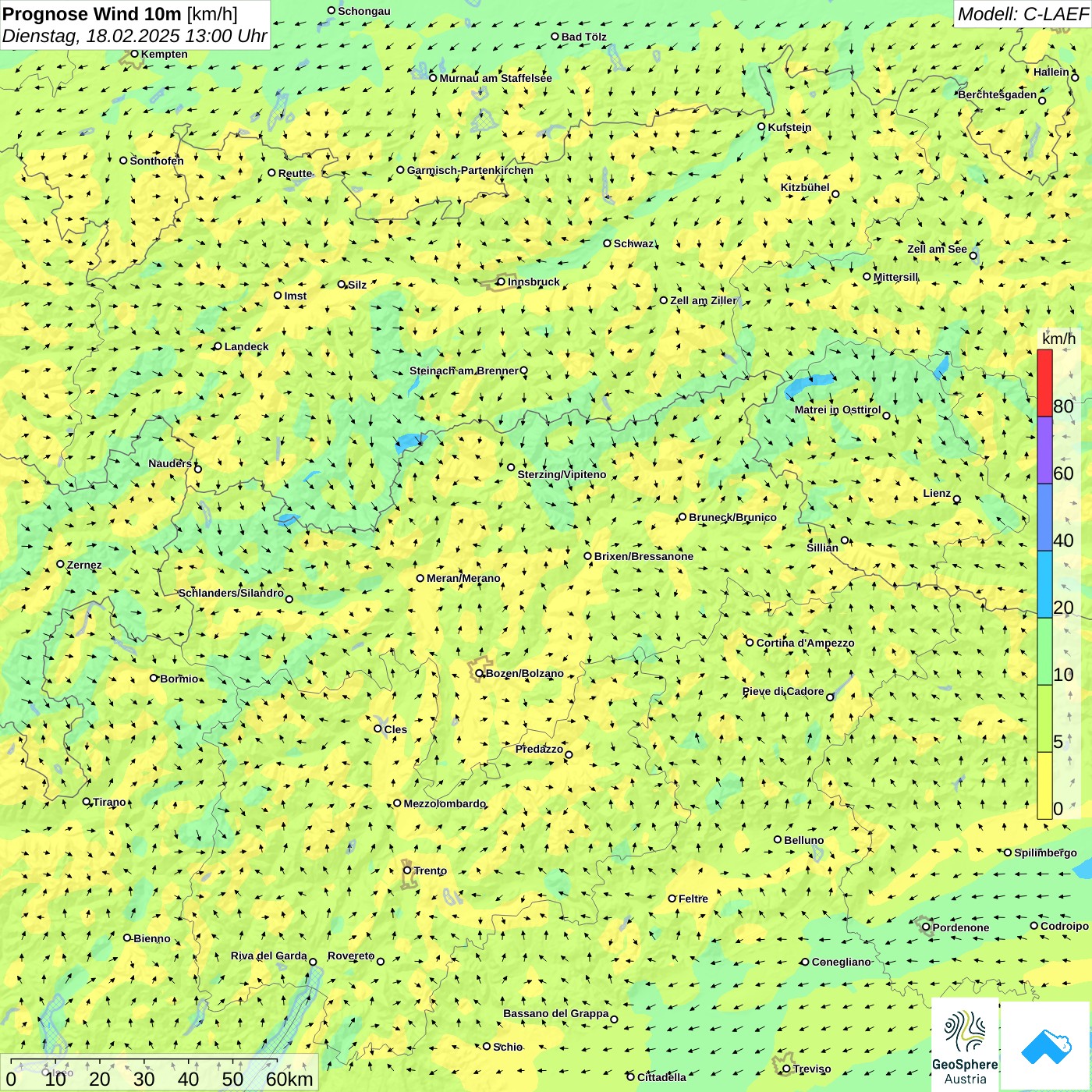Click the Meran/Merano label
Screen dimensions: 1092x1092
click(x=463, y=578)
